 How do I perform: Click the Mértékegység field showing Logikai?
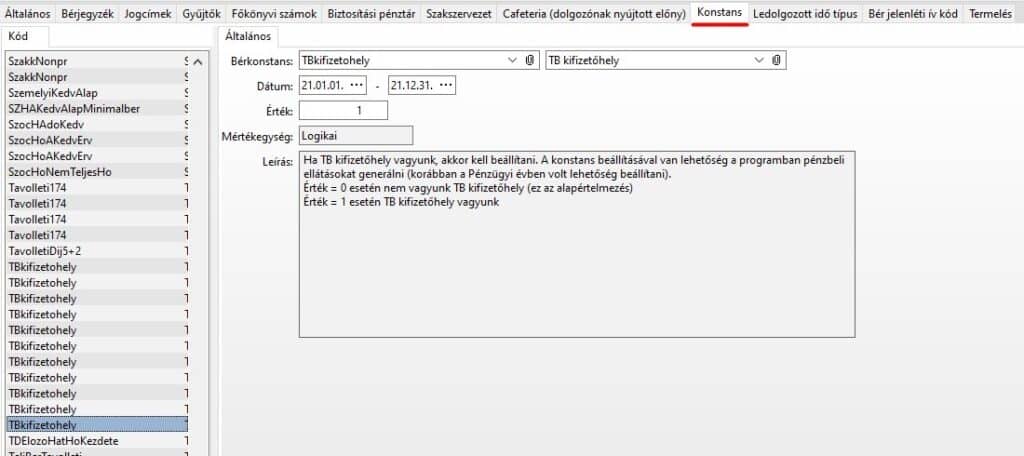[356, 135]
